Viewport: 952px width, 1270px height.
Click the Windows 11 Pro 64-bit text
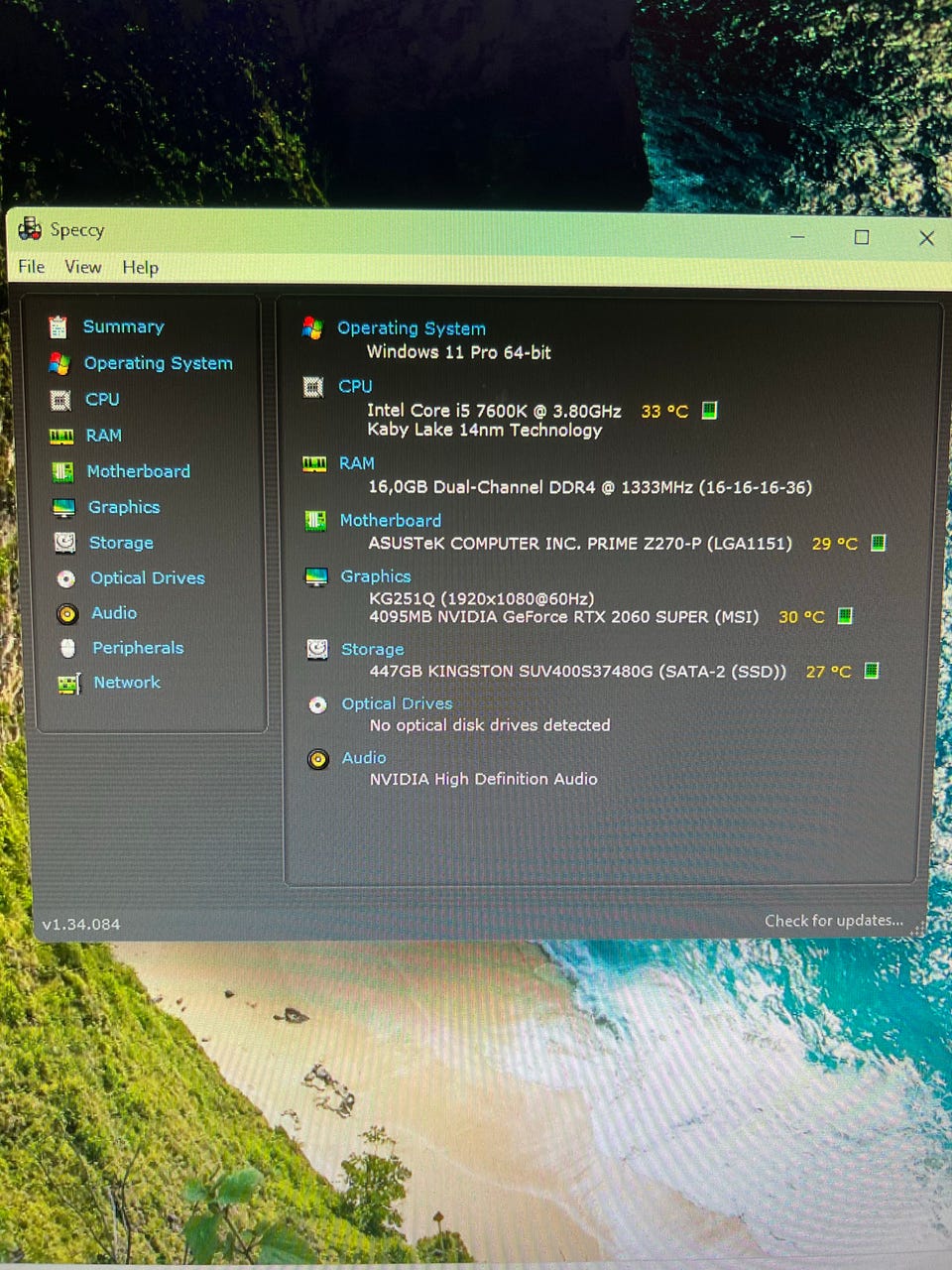[459, 352]
